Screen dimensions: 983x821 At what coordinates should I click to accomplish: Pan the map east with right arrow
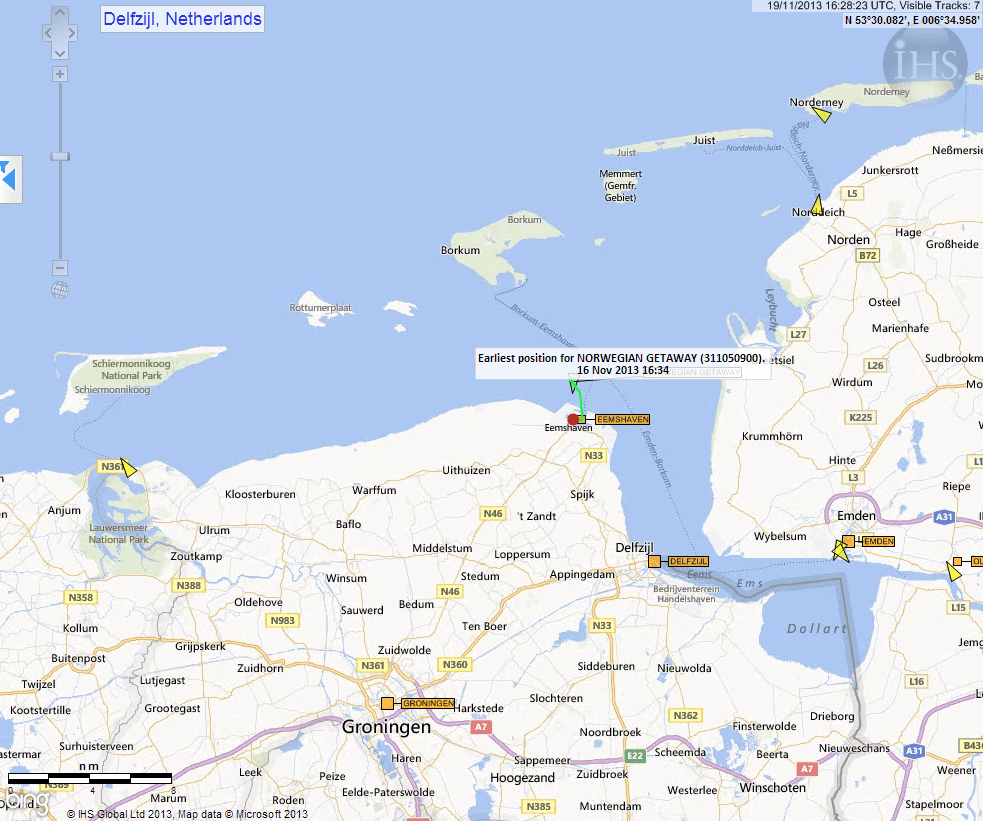coord(73,33)
